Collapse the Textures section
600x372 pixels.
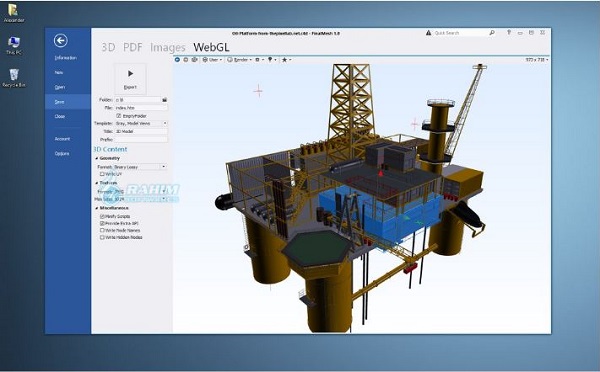[x=96, y=183]
